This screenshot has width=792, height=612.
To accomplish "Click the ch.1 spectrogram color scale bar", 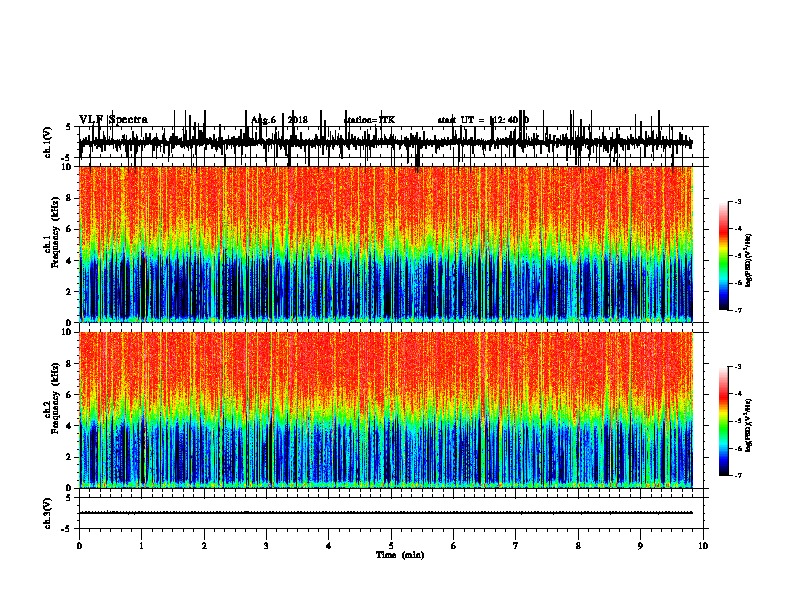I will (723, 256).
